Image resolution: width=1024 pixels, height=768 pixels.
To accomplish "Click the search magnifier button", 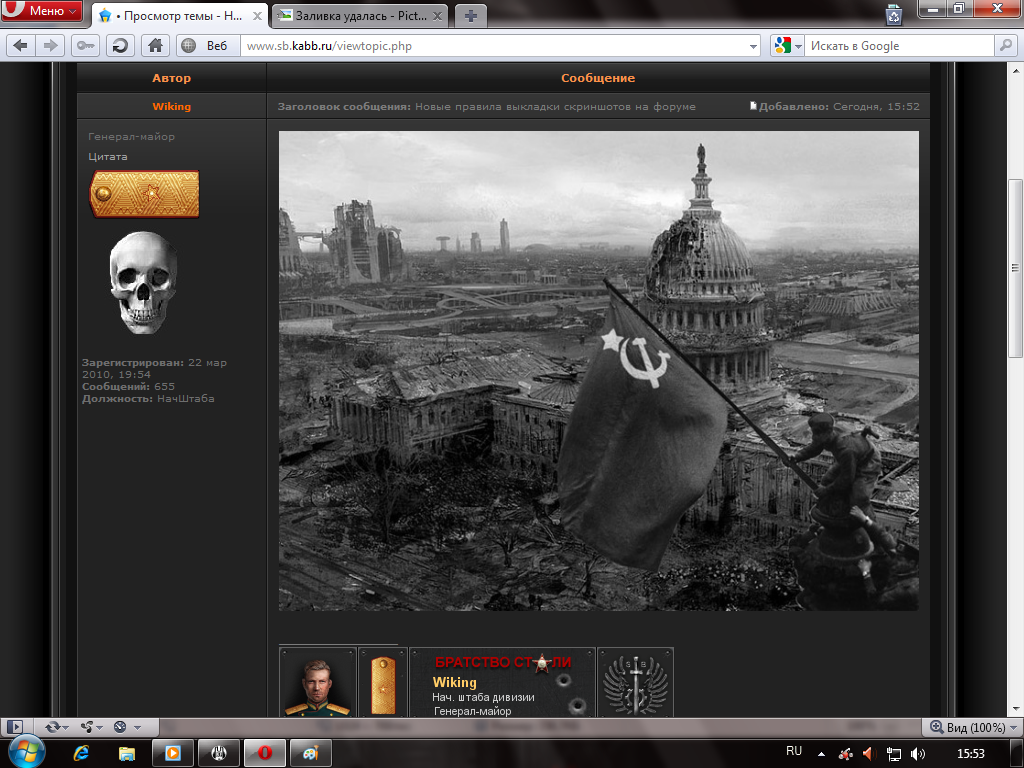I will pos(1006,46).
